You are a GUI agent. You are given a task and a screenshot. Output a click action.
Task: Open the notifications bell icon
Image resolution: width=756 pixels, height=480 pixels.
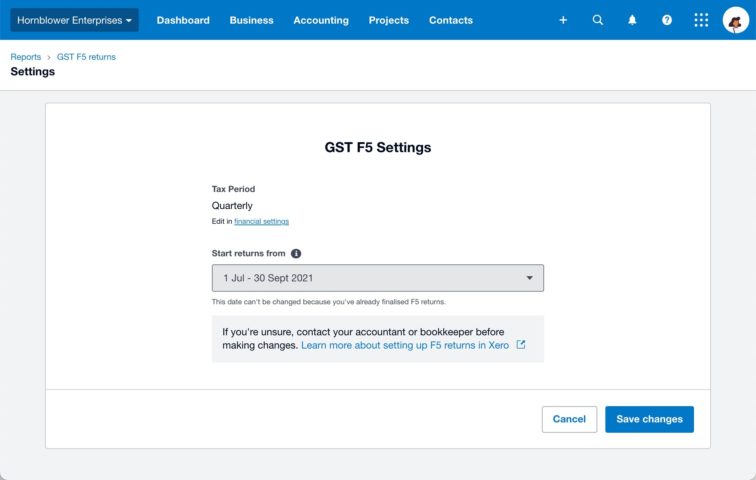(x=632, y=20)
